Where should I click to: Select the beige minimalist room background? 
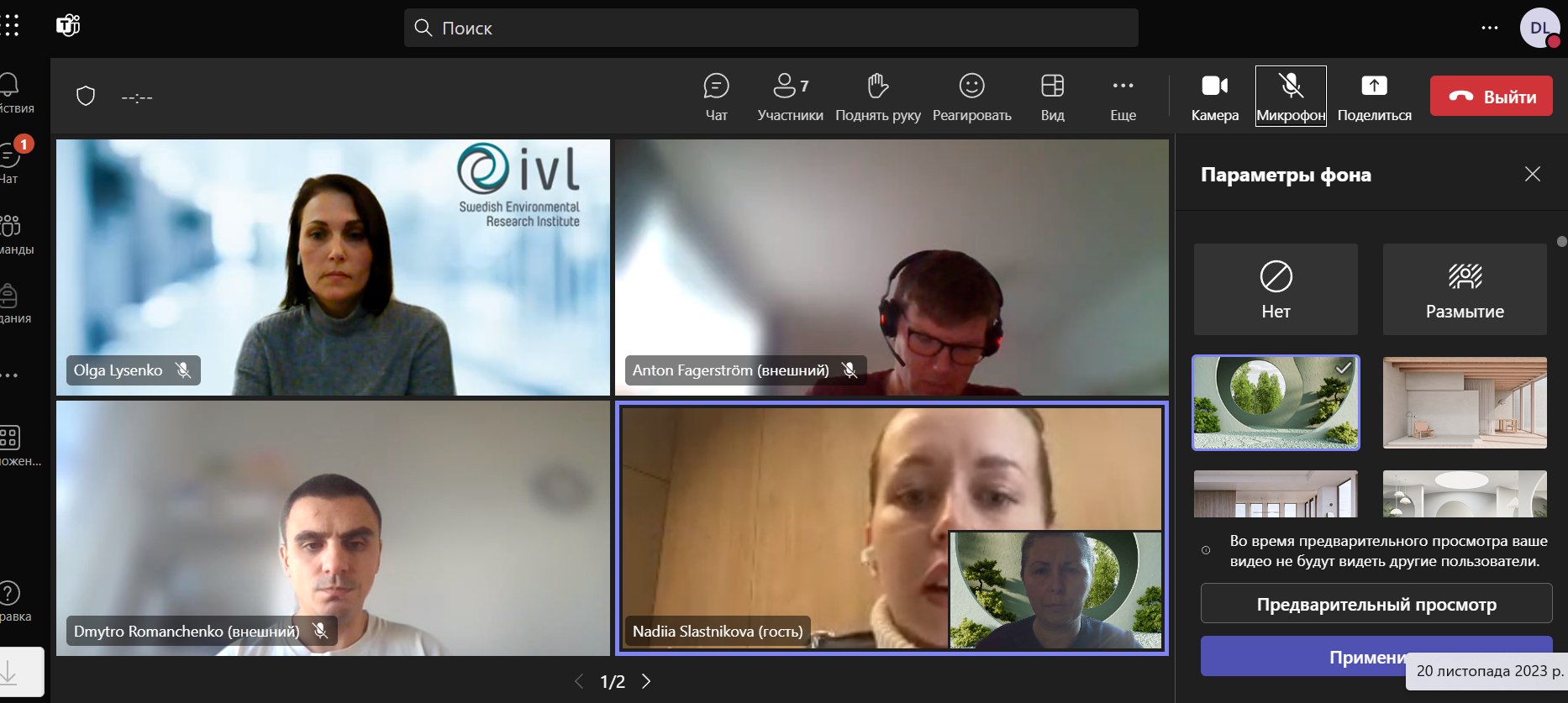tap(1465, 402)
